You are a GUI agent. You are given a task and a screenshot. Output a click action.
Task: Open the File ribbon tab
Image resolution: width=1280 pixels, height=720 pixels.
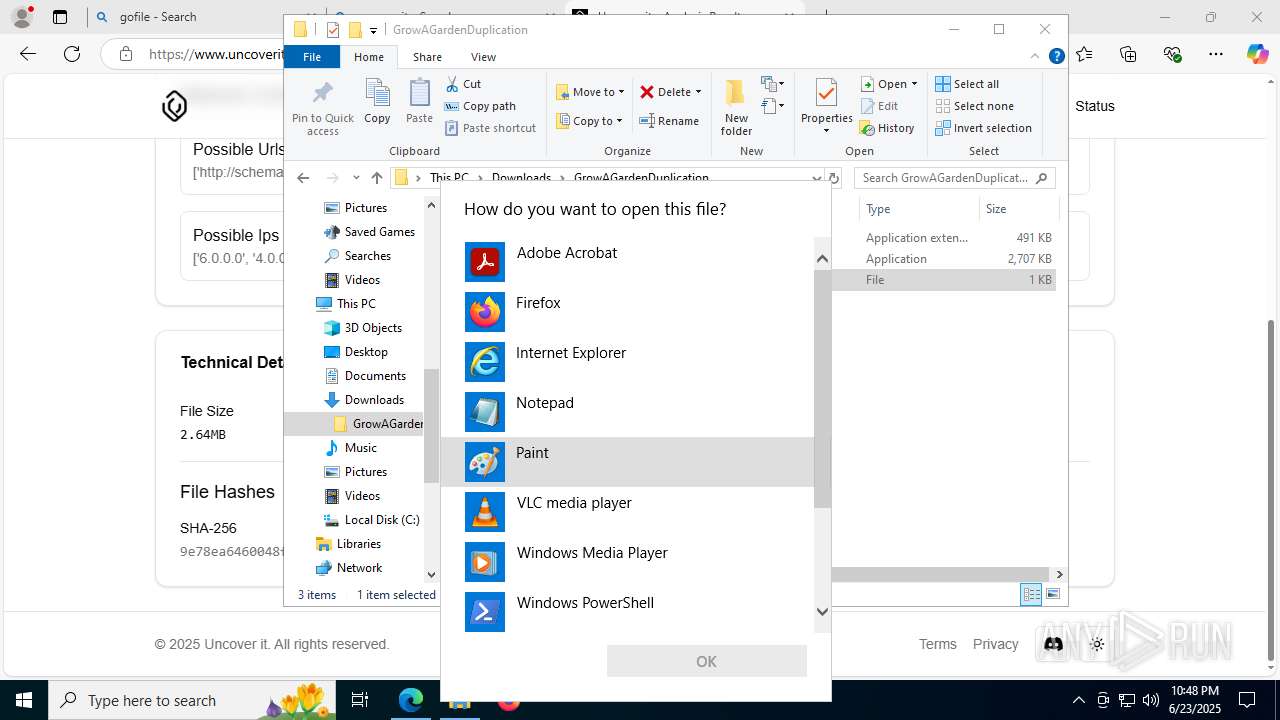pos(312,57)
